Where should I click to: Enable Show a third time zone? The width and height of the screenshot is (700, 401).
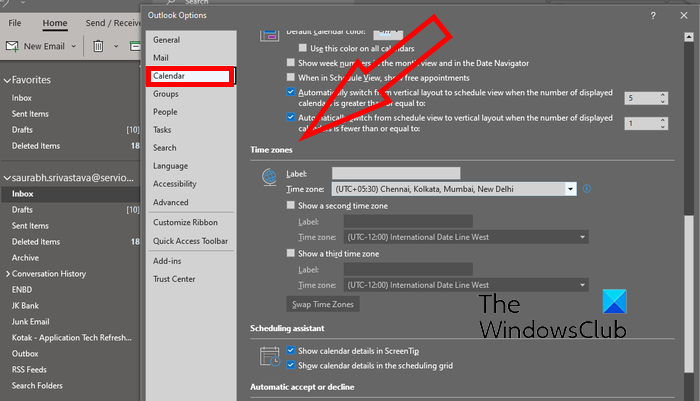(291, 253)
